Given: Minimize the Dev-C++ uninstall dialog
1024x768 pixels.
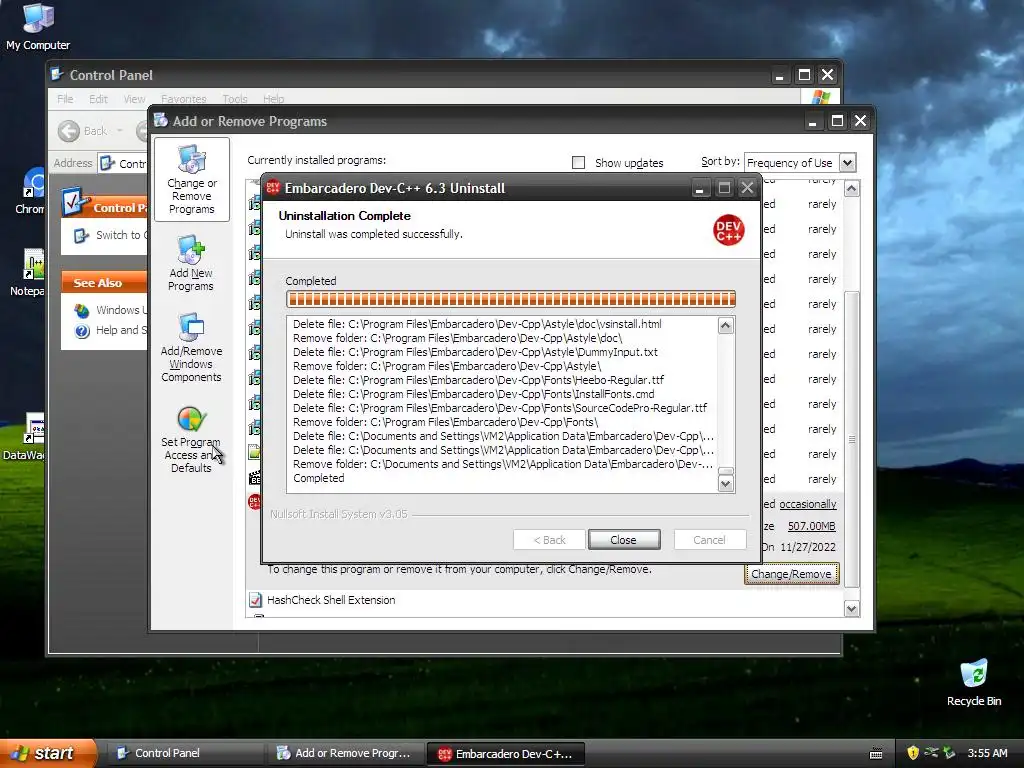Looking at the screenshot, I should point(699,189).
